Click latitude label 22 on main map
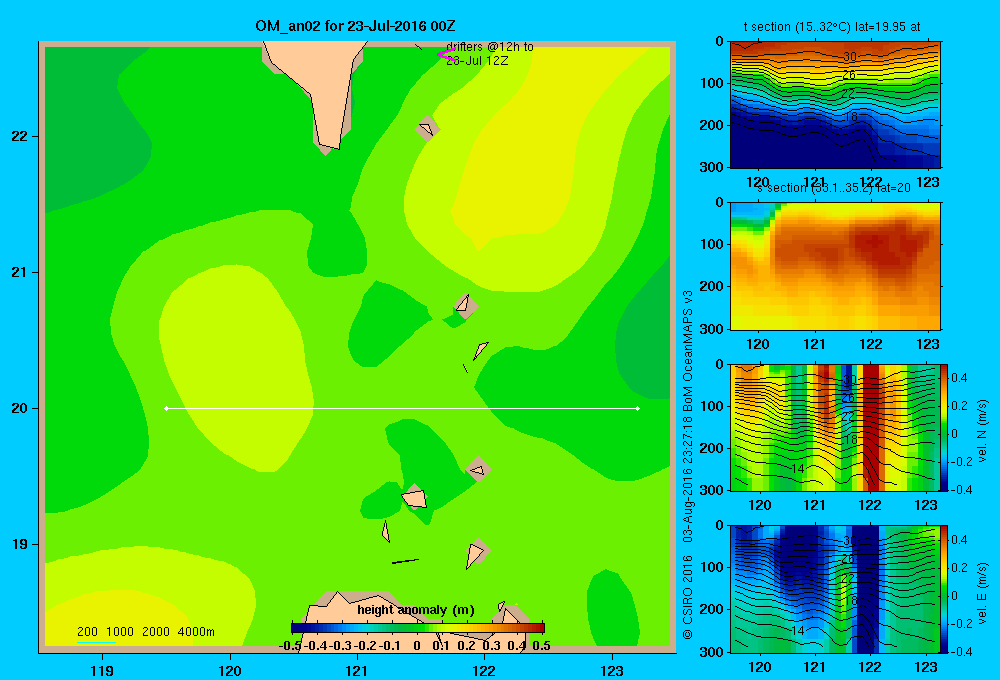This screenshot has width=1000, height=680. click(x=20, y=136)
